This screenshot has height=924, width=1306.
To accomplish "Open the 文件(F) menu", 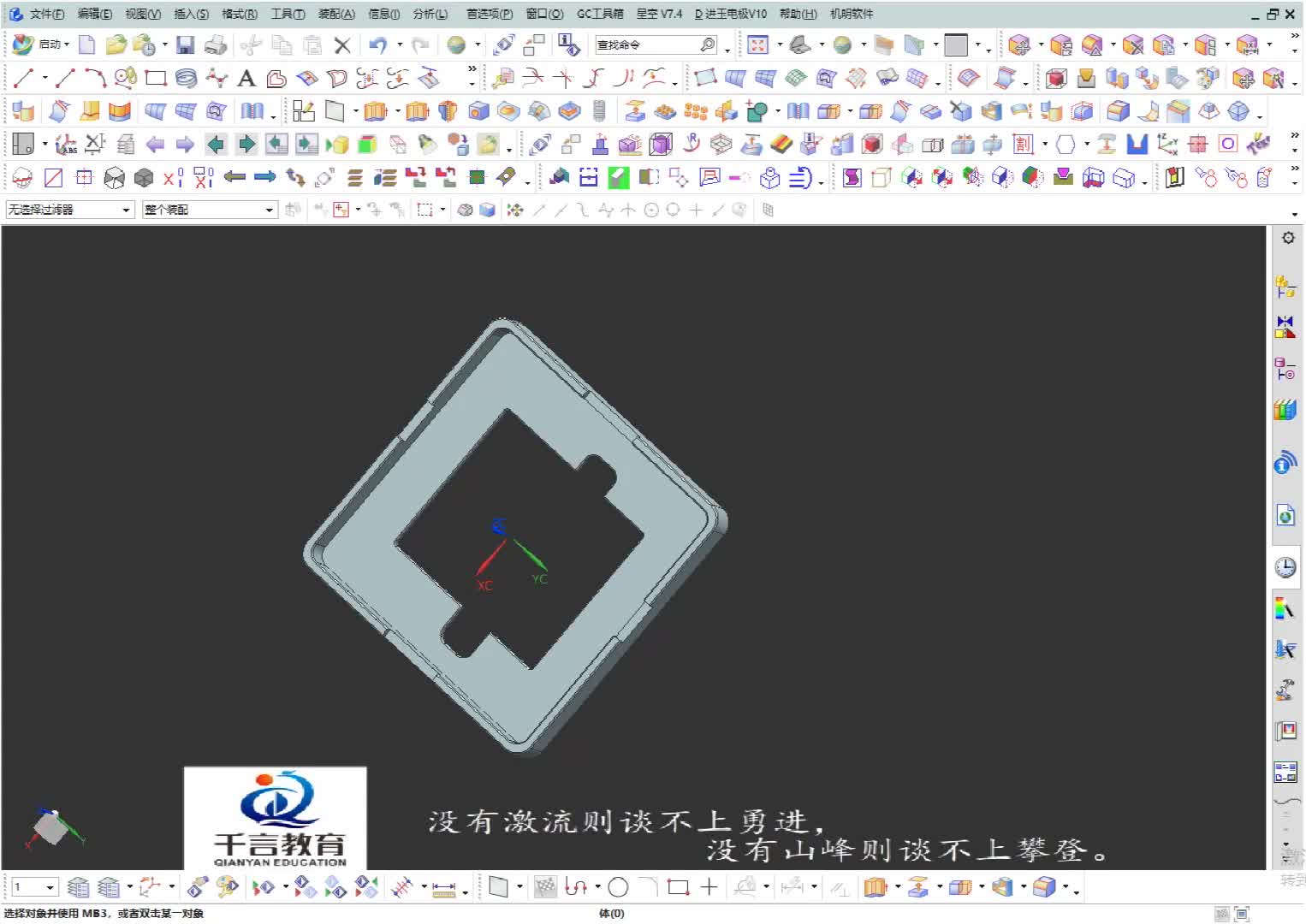I will coord(46,14).
